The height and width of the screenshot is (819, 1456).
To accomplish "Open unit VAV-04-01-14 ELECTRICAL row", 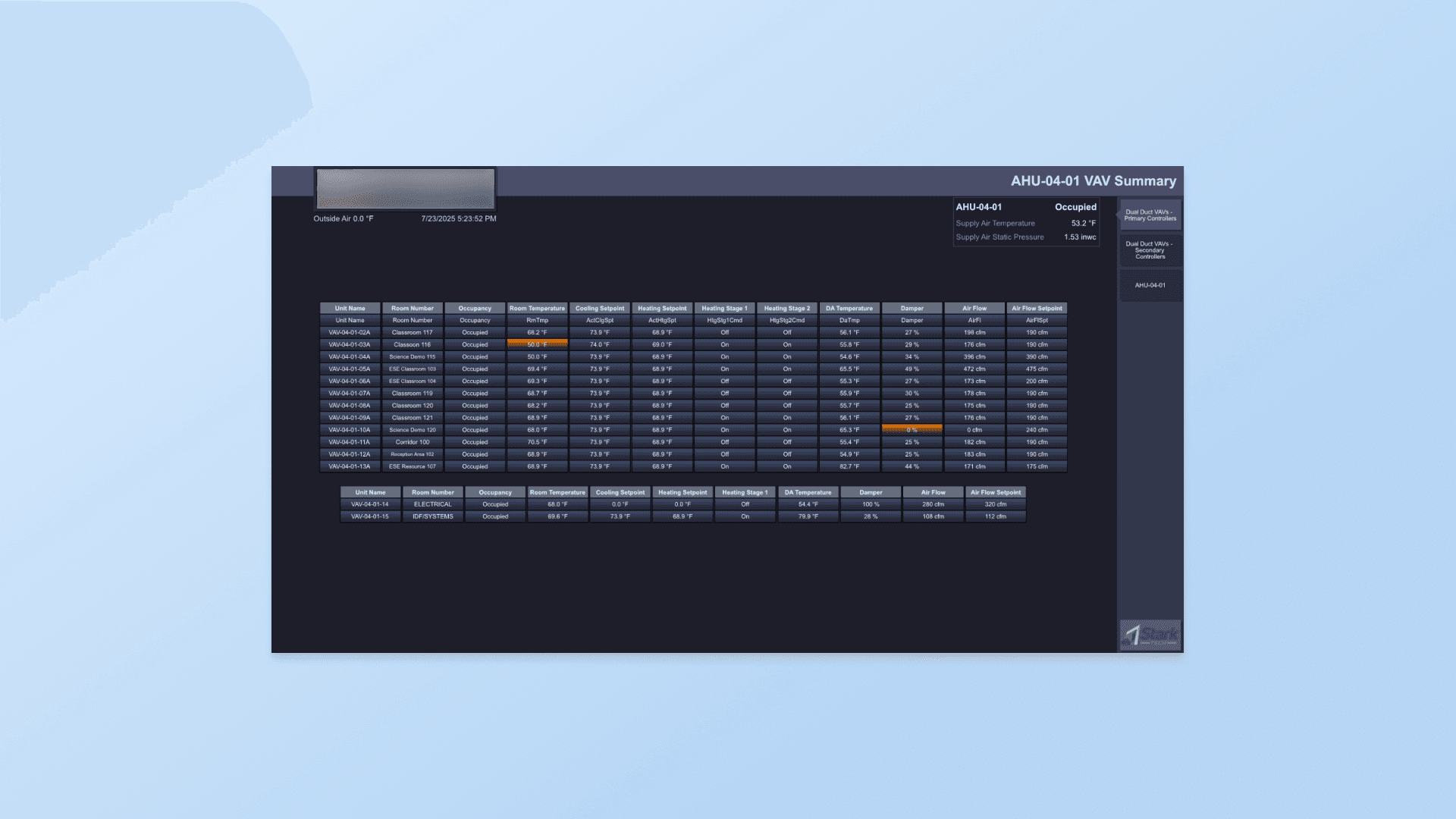I will [x=370, y=504].
